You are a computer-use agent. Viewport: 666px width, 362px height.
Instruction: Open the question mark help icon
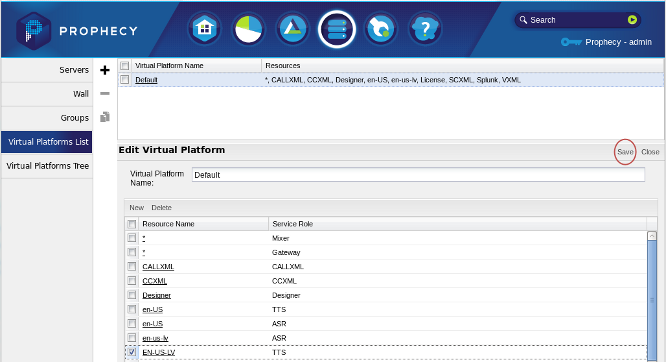point(425,29)
